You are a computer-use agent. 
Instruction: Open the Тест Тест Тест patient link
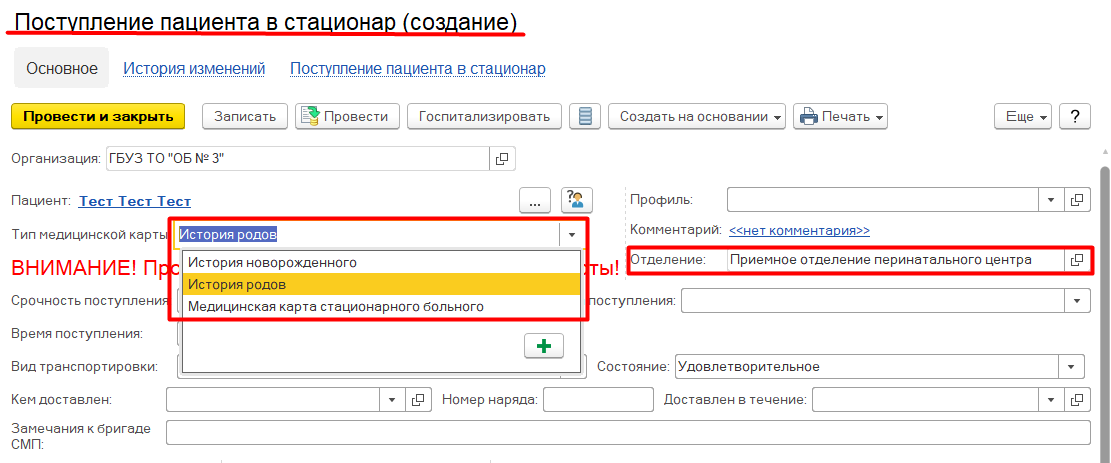[x=135, y=201]
